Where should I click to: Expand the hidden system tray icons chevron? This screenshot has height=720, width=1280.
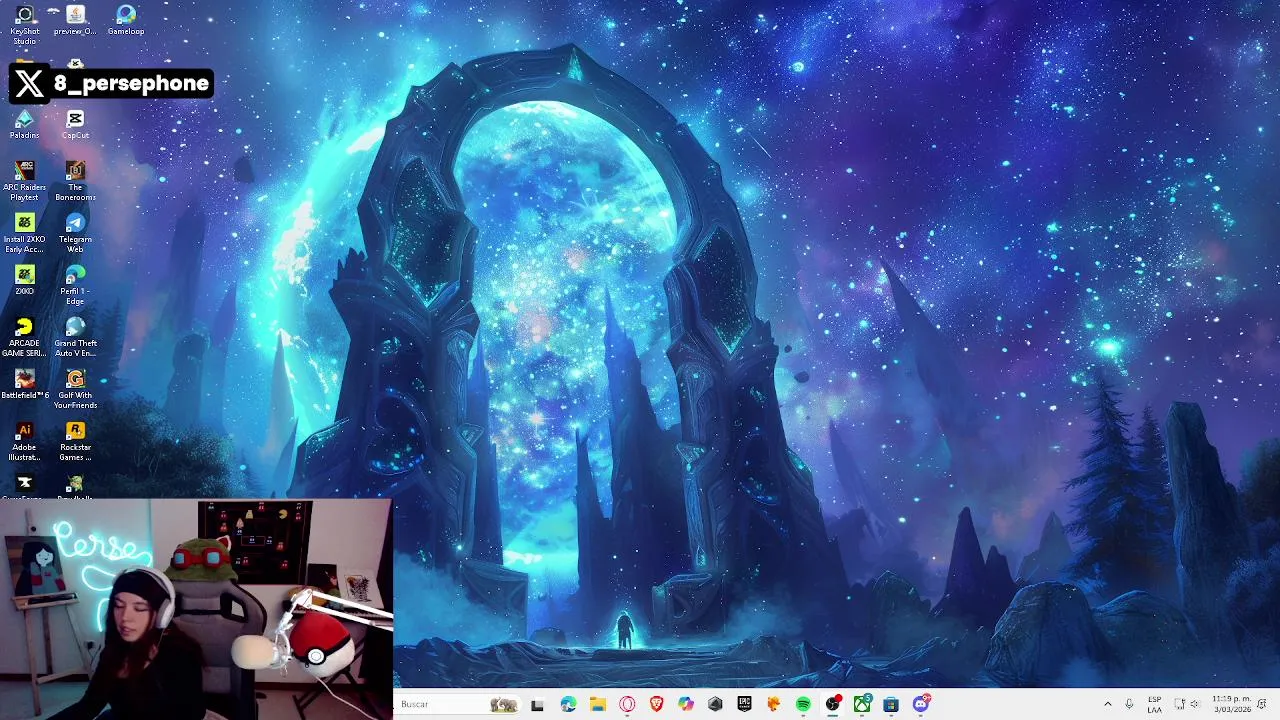coord(1107,704)
